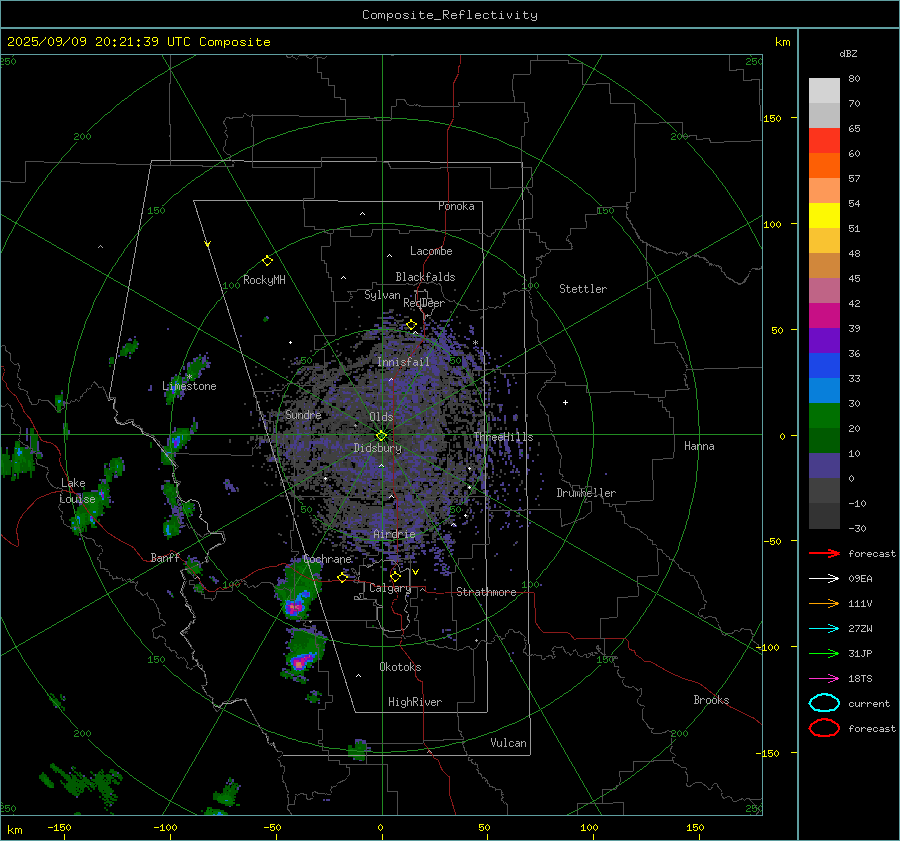Click the magenta 18TS arrow legend icon
The width and height of the screenshot is (900, 841).
824,679
